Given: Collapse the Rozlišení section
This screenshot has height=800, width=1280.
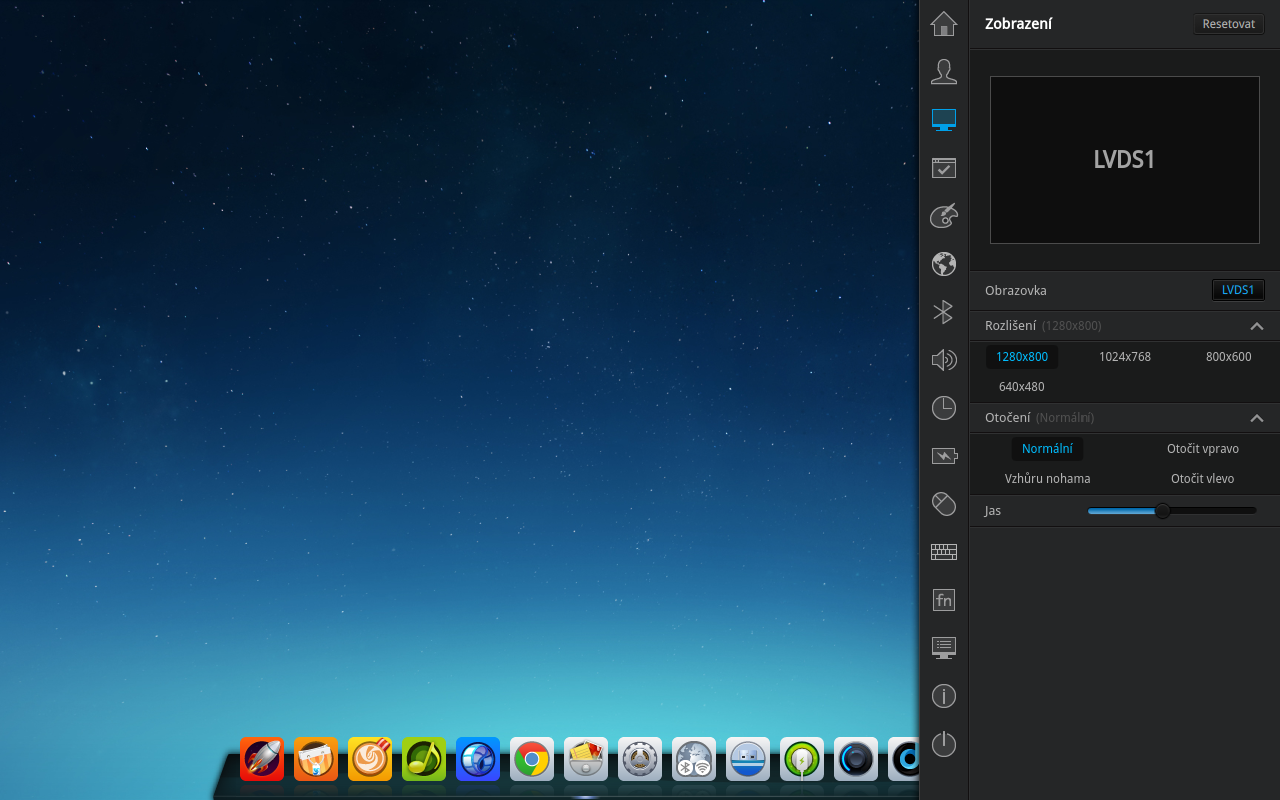Looking at the screenshot, I should tap(1257, 325).
